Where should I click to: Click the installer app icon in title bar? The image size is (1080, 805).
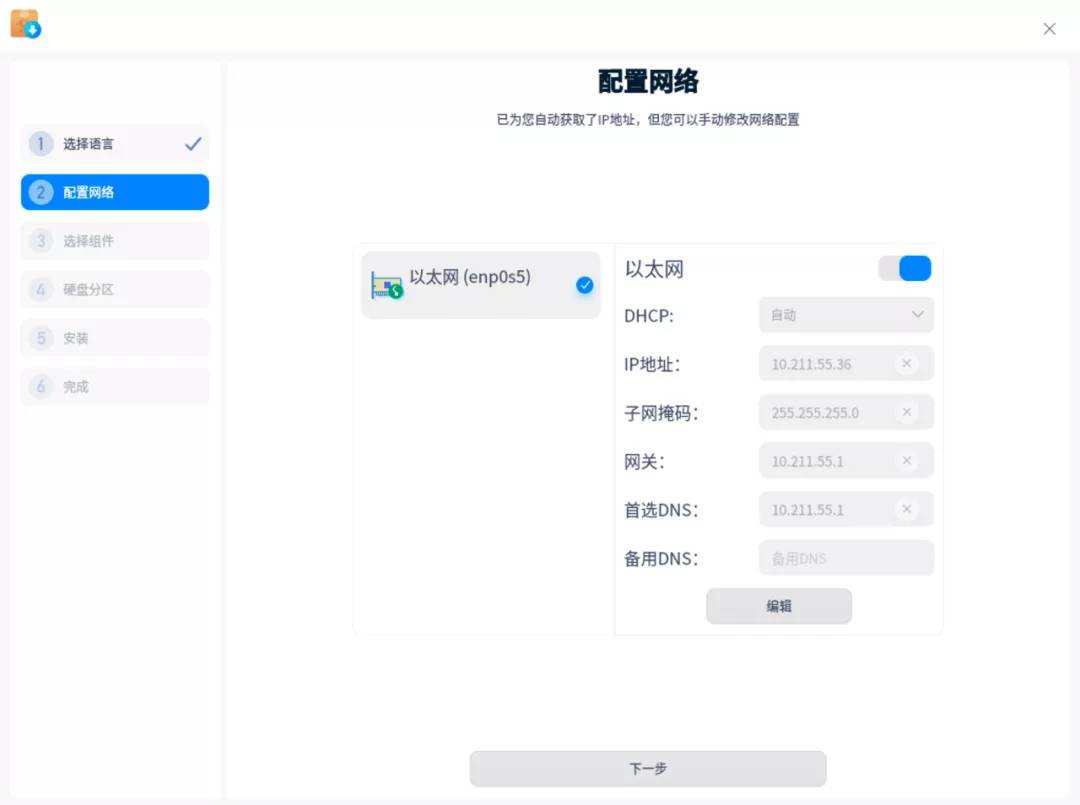pyautogui.click(x=25, y=24)
